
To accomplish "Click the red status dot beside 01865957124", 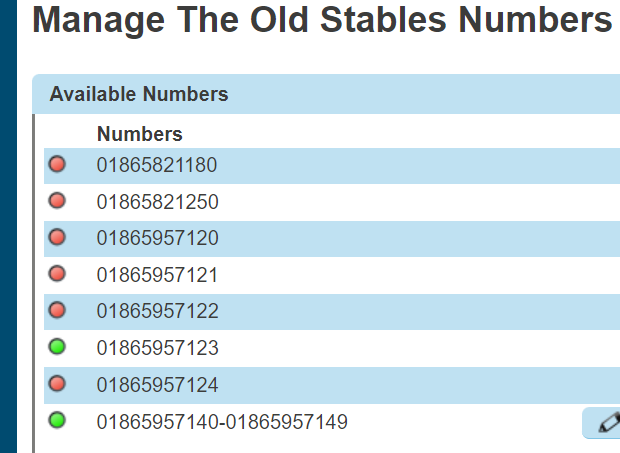I will pyautogui.click(x=57, y=384).
